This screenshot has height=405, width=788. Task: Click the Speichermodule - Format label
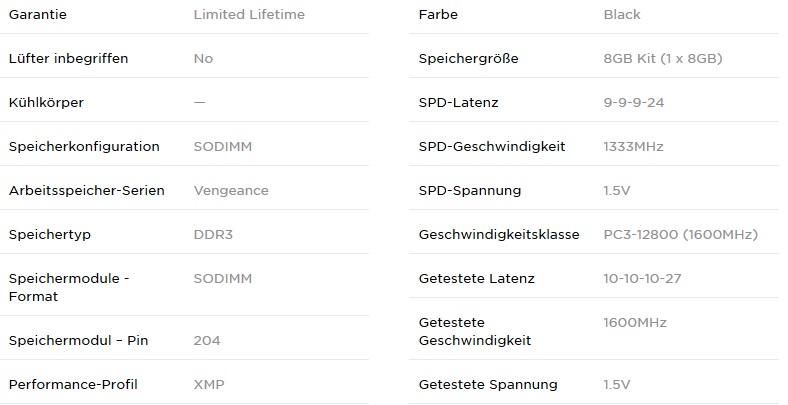click(x=68, y=287)
